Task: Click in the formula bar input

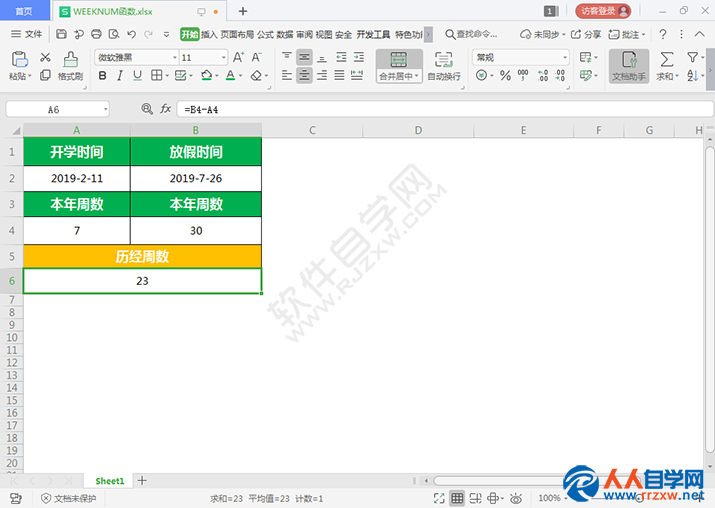Action: [x=445, y=109]
